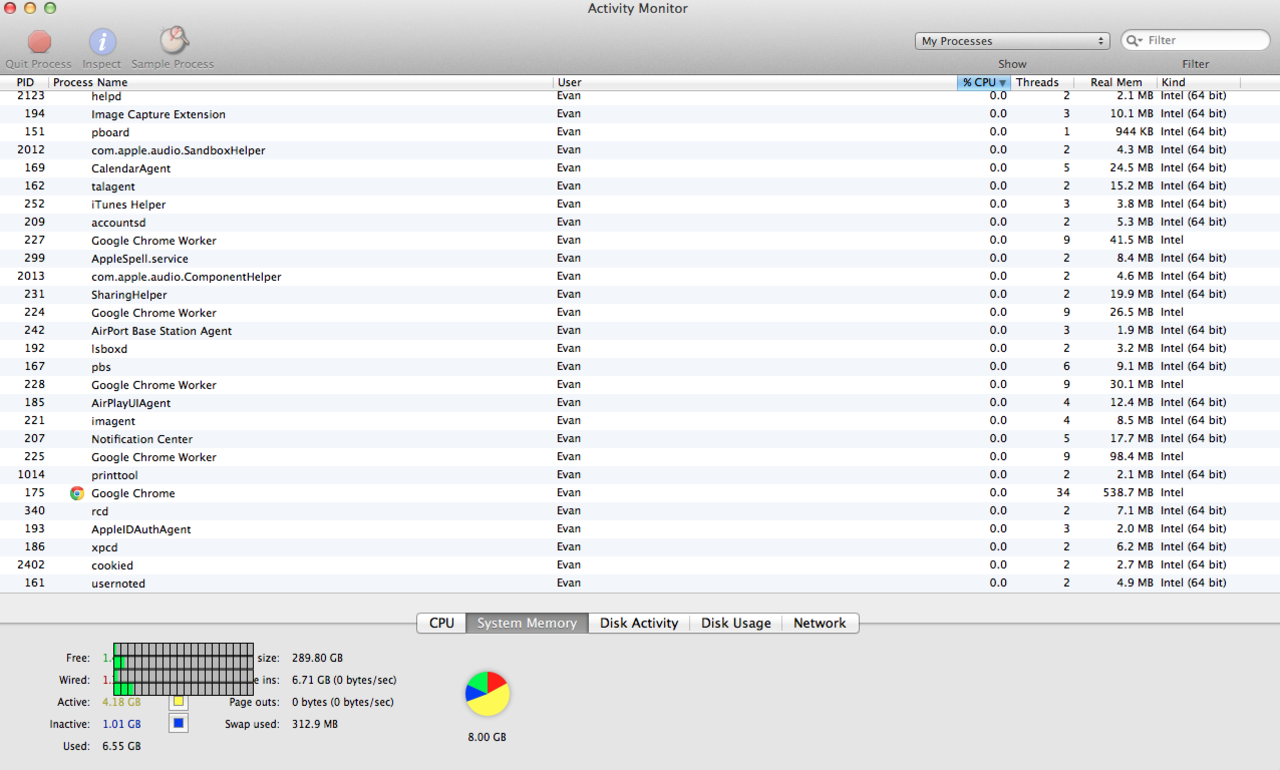
Task: Select the Image Capture Extension process
Action: (x=640, y=114)
